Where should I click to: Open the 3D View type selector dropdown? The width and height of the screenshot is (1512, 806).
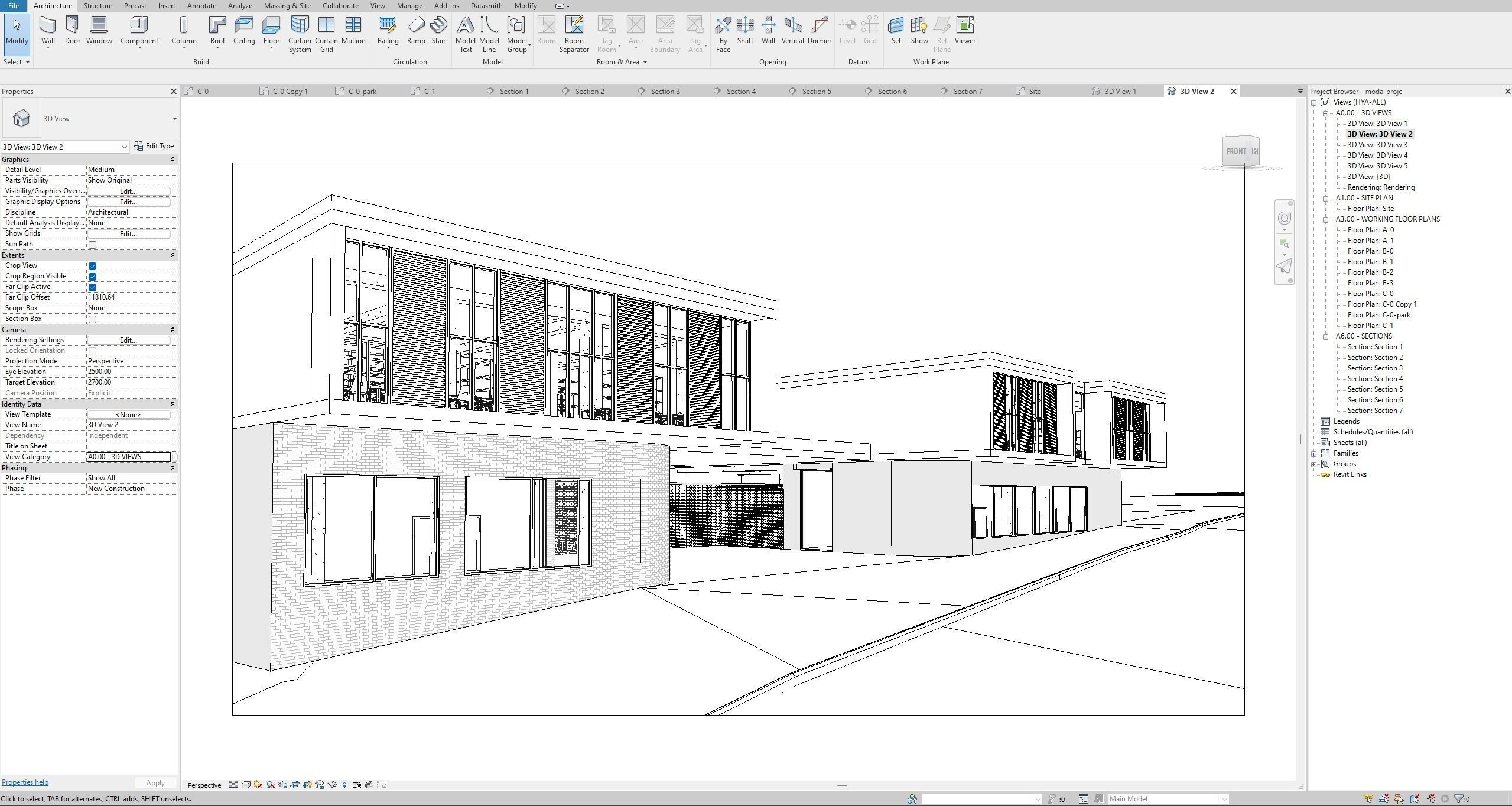[x=174, y=119]
